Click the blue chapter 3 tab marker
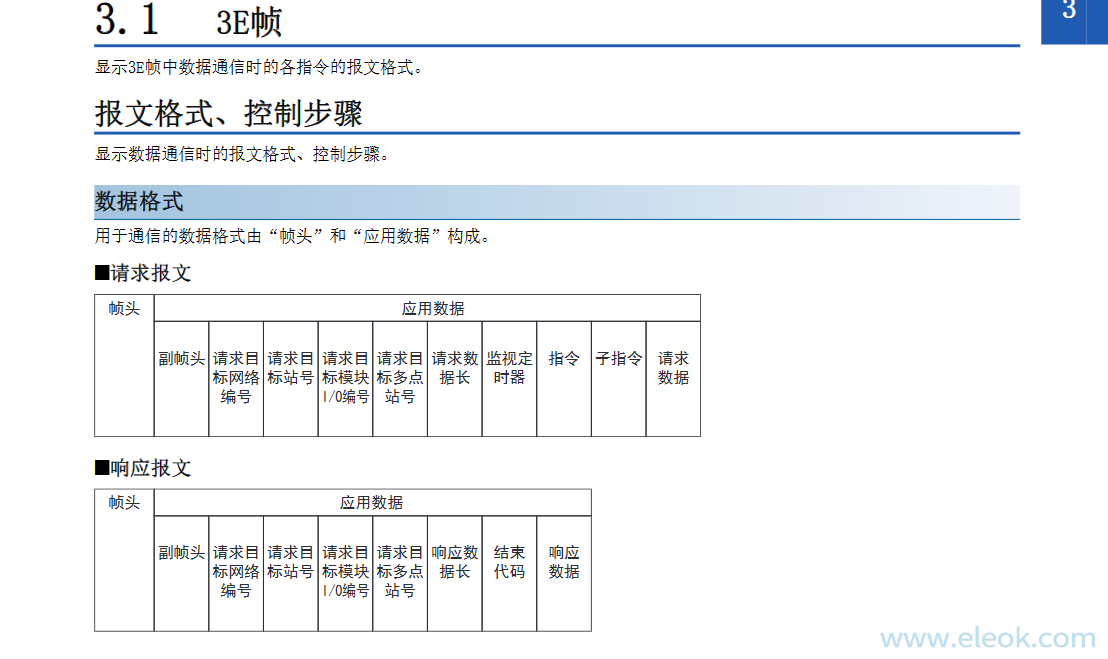1108x659 pixels. click(x=1073, y=18)
